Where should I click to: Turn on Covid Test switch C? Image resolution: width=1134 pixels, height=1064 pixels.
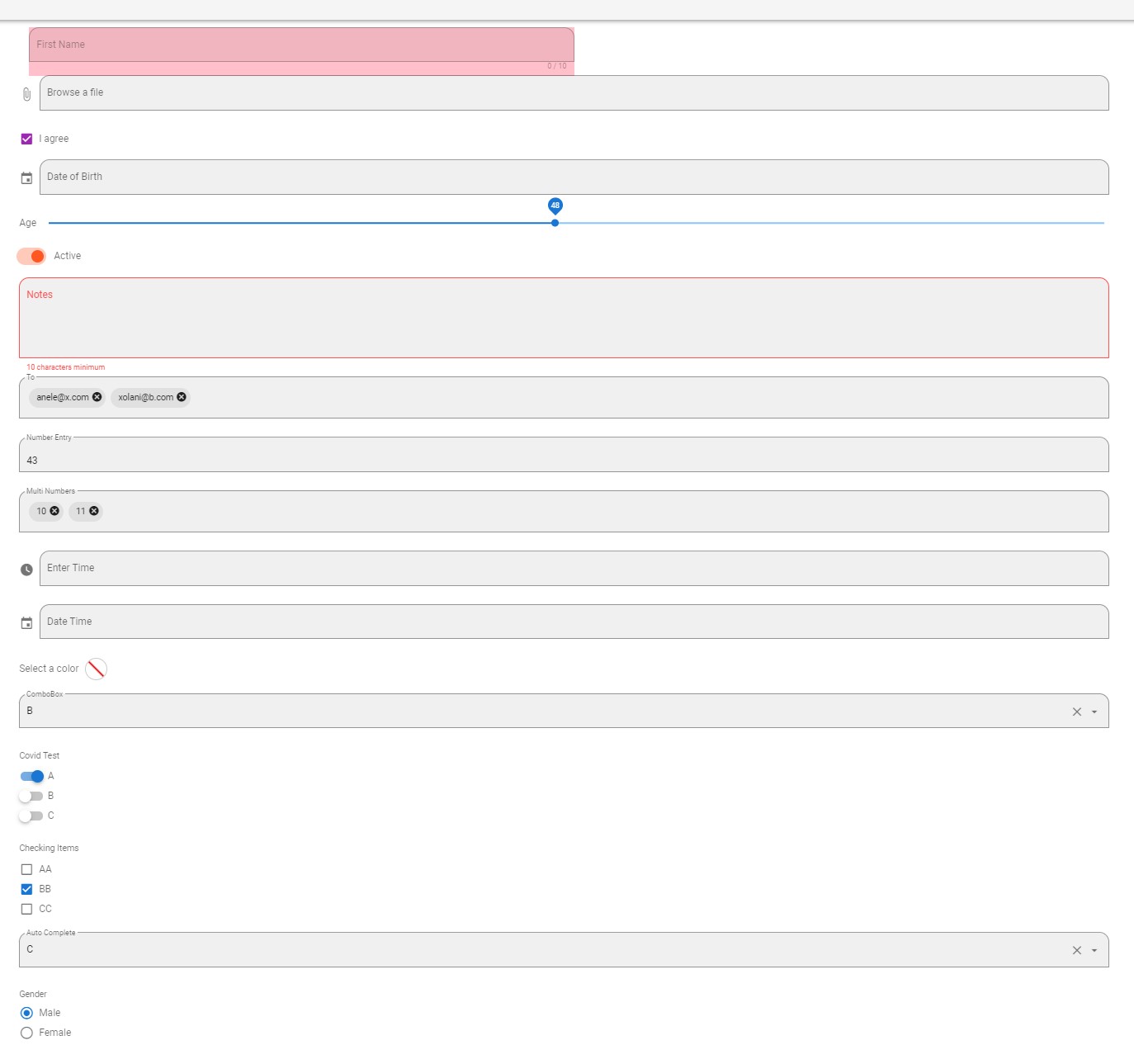[31, 816]
